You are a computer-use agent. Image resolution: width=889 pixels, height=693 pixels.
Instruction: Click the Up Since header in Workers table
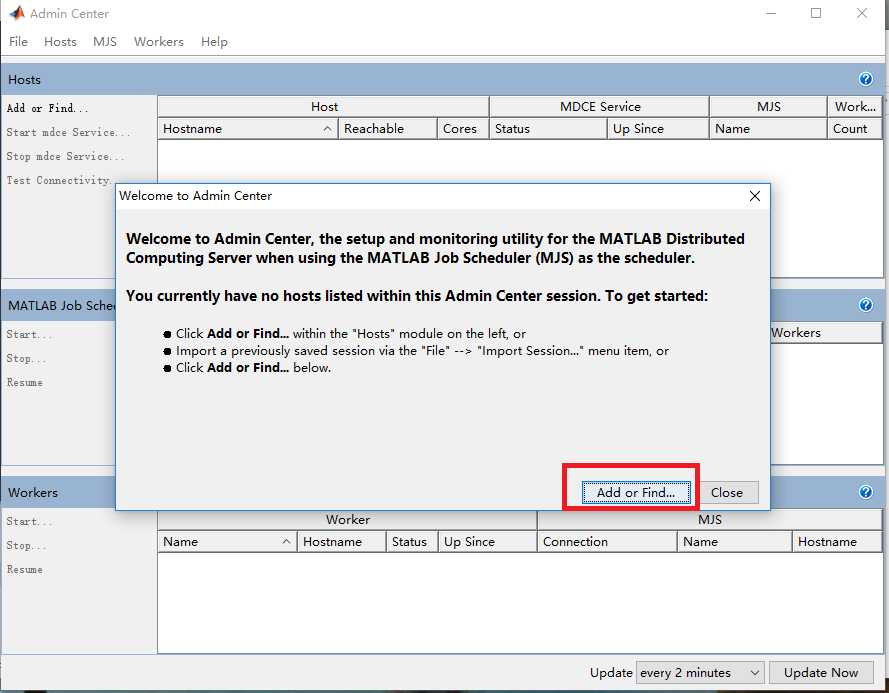pos(488,542)
